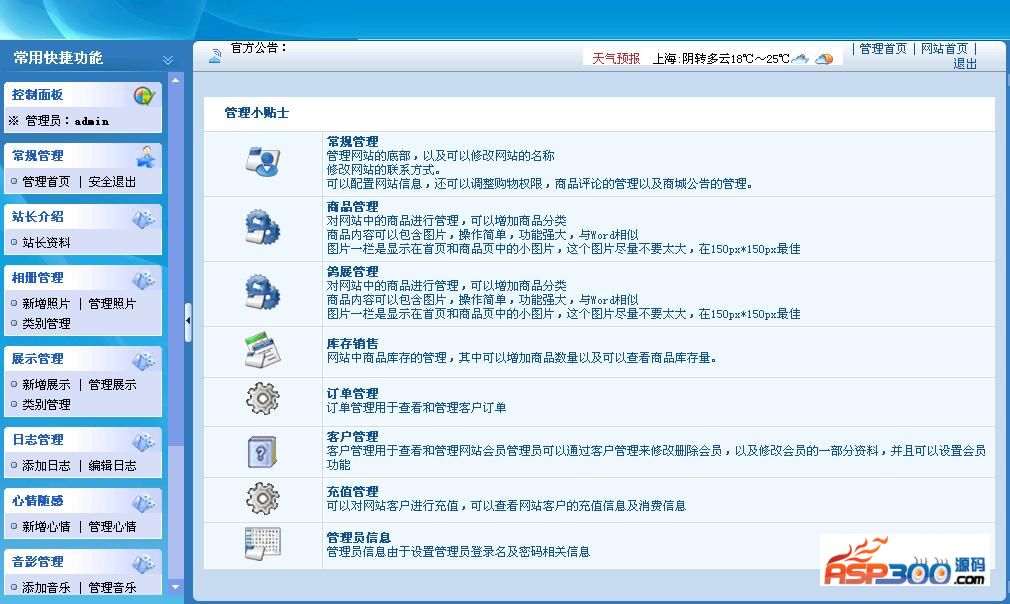The image size is (1010, 604).
Task: Click the help book icon for 客户管理
Action: (262, 451)
